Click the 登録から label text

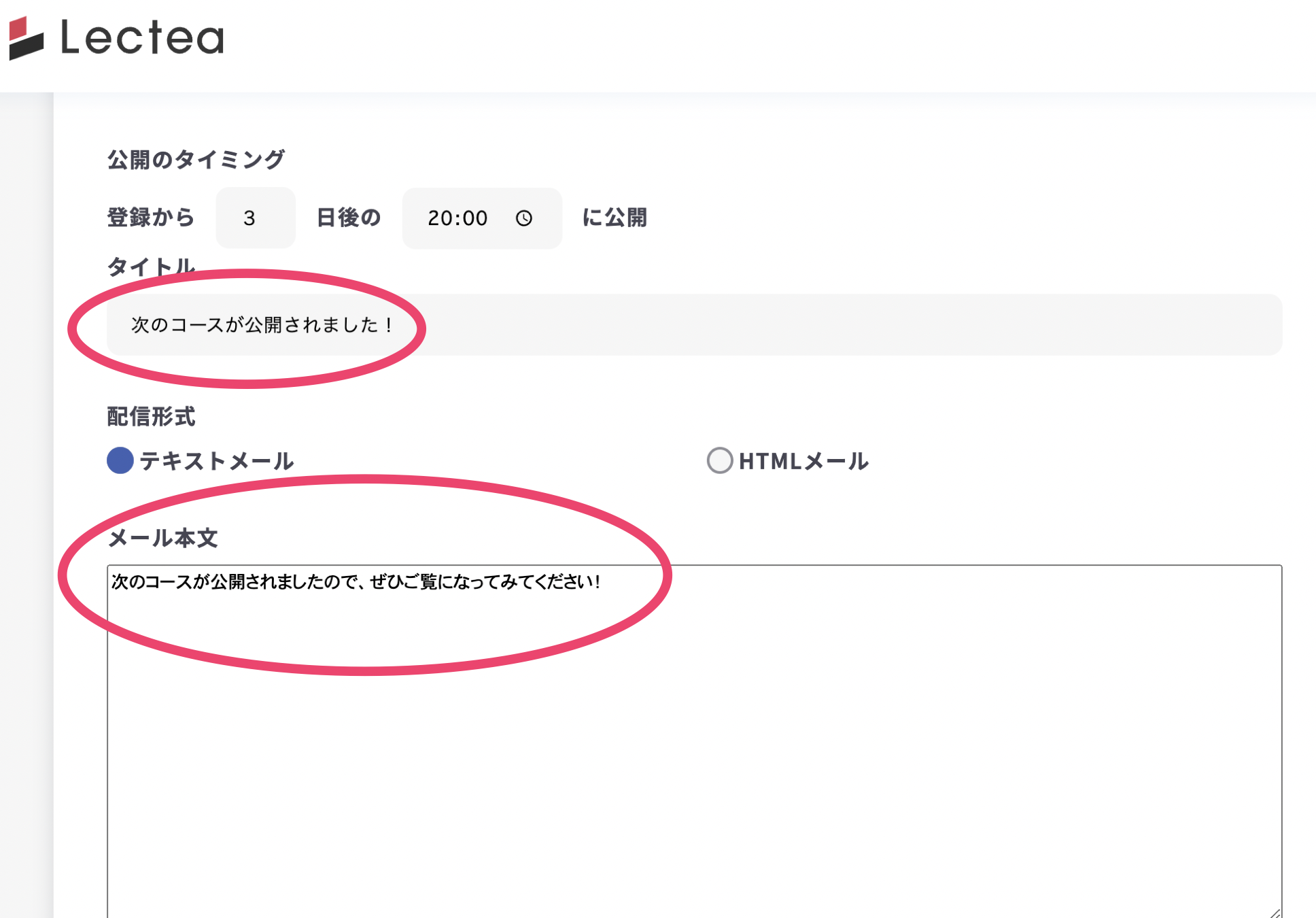coord(151,218)
